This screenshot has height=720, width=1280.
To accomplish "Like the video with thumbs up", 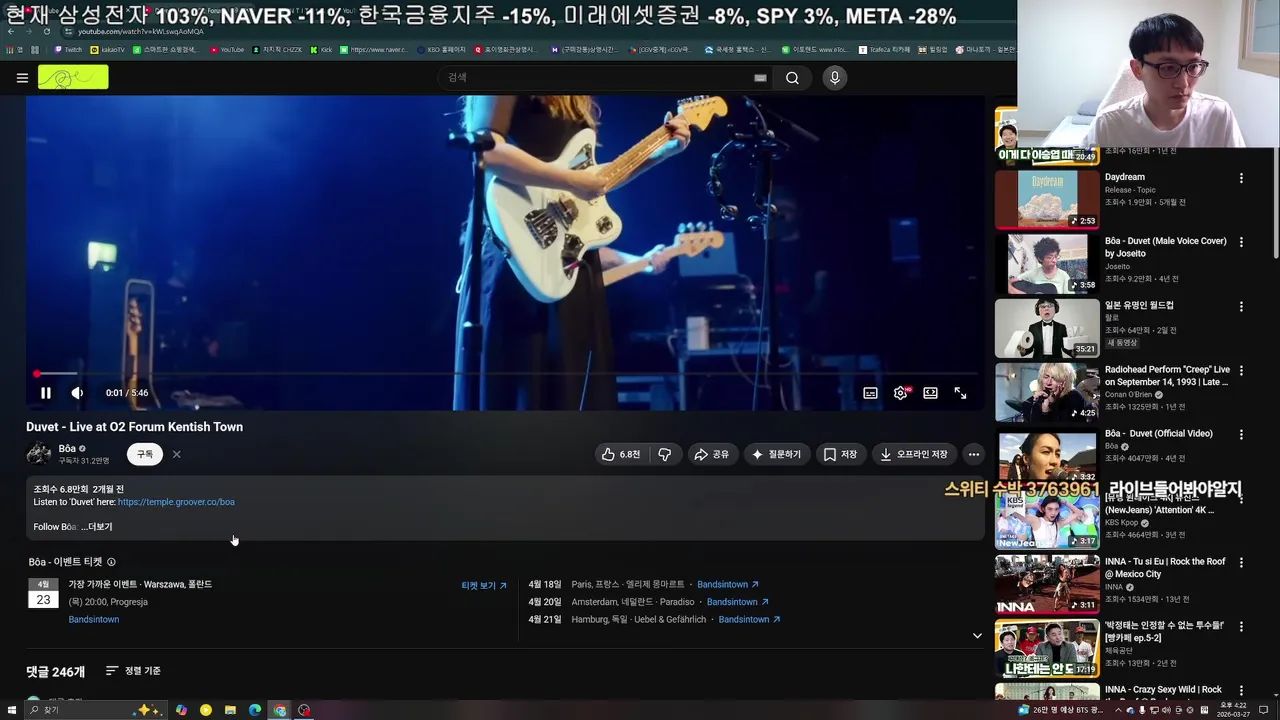I will pyautogui.click(x=621, y=454).
